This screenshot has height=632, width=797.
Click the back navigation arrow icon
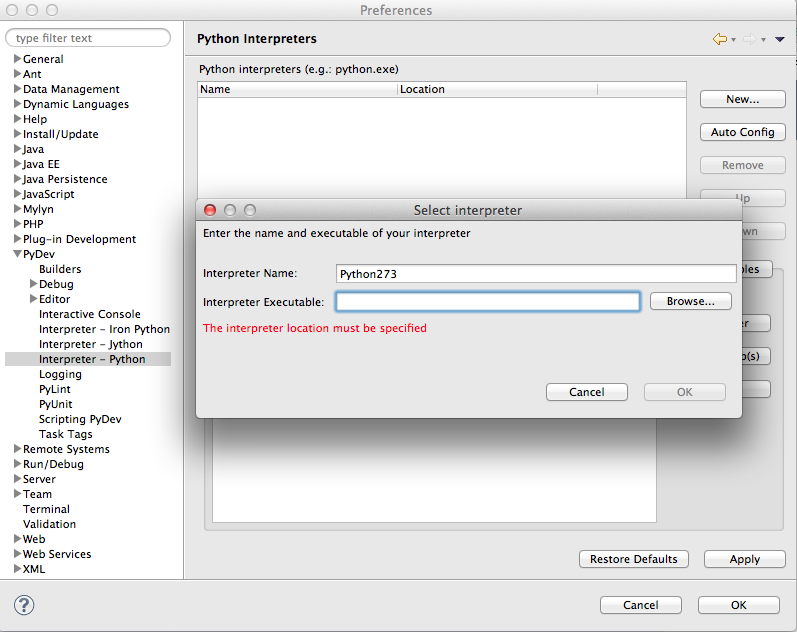click(x=719, y=39)
